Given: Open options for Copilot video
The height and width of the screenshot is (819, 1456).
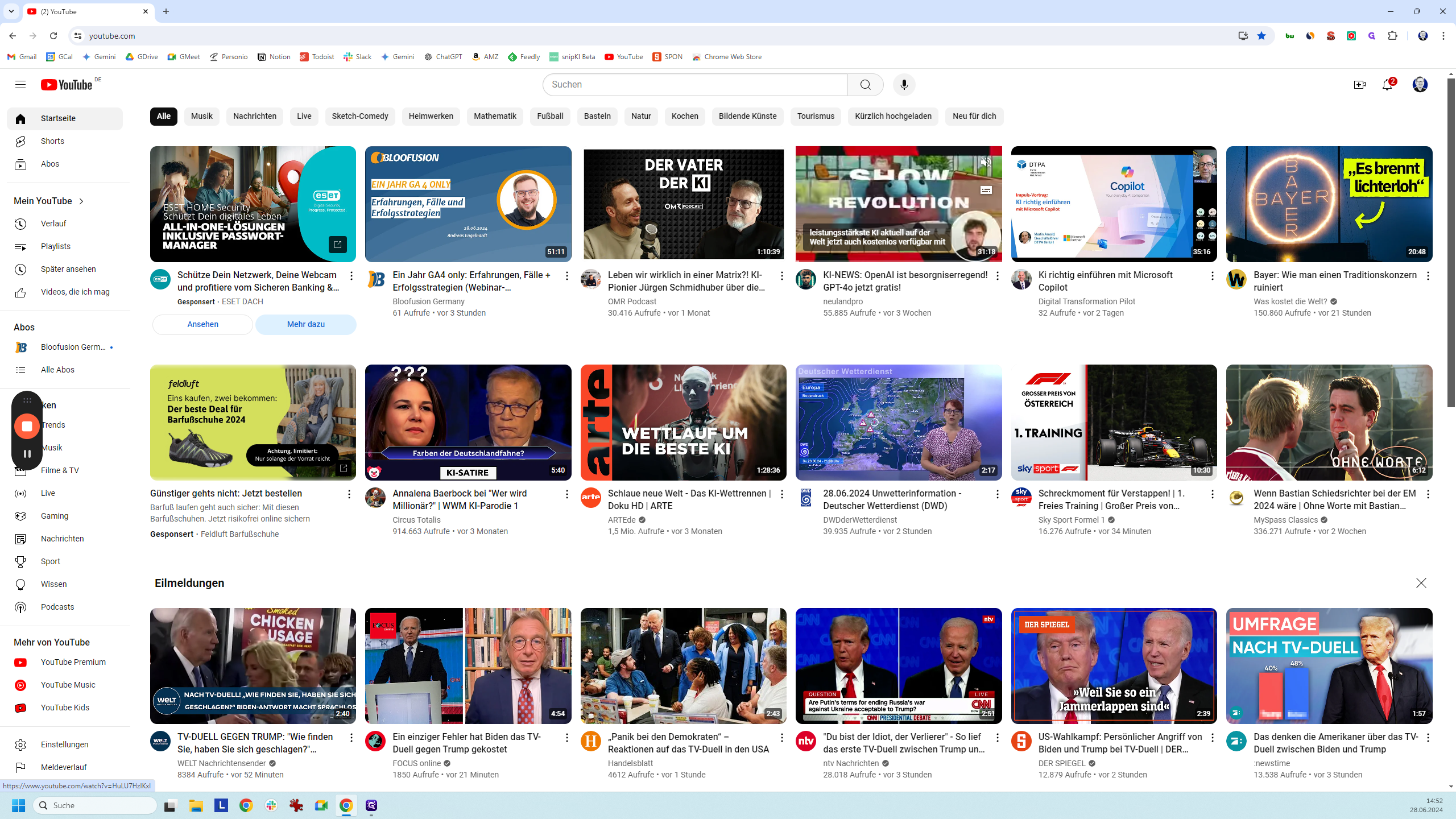Looking at the screenshot, I should tap(1212, 276).
